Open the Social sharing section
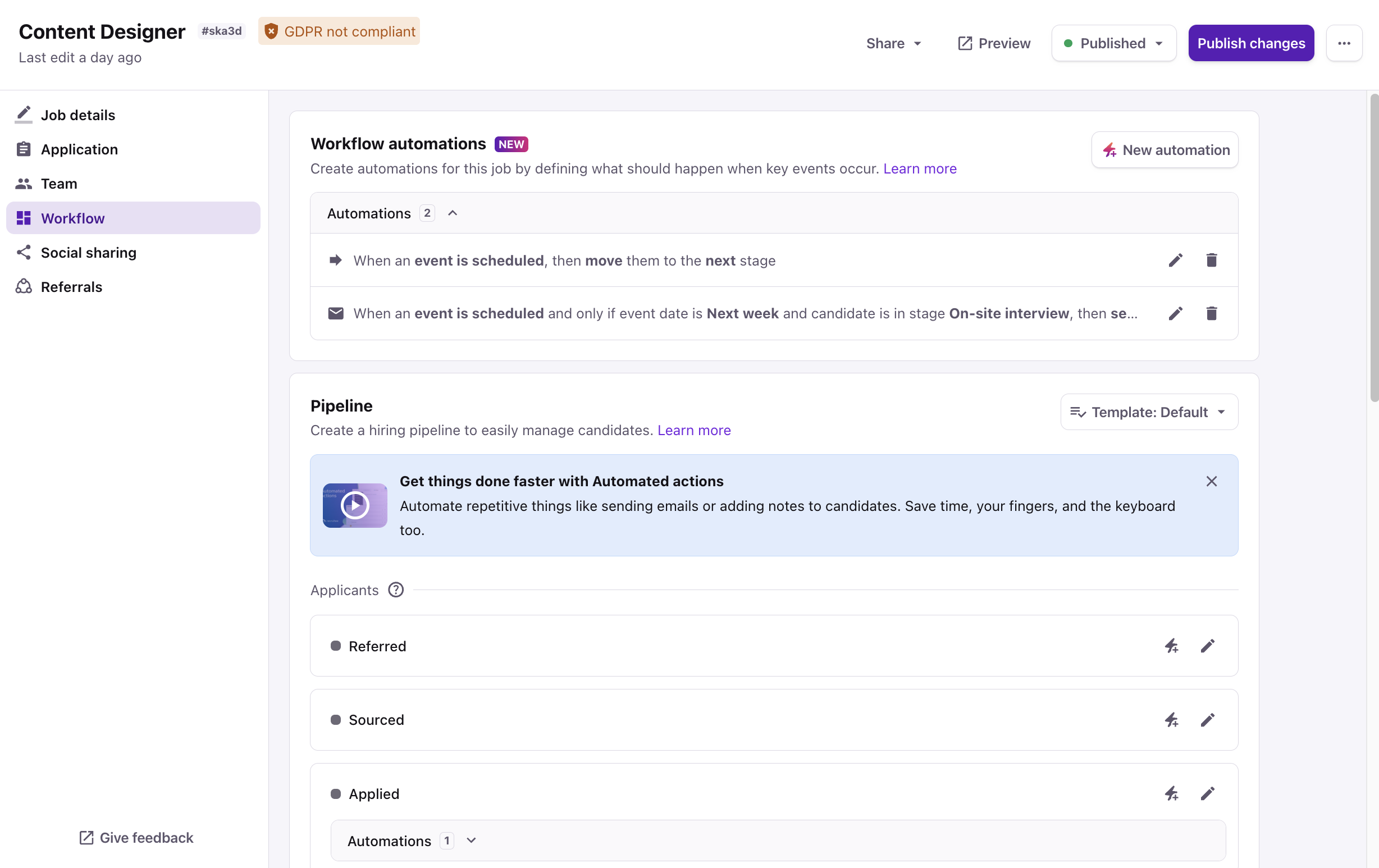1379x868 pixels. (x=88, y=253)
